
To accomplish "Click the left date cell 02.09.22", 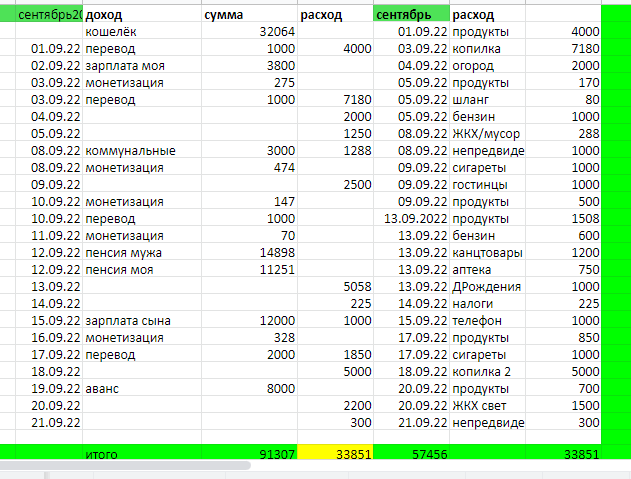I will click(49, 66).
